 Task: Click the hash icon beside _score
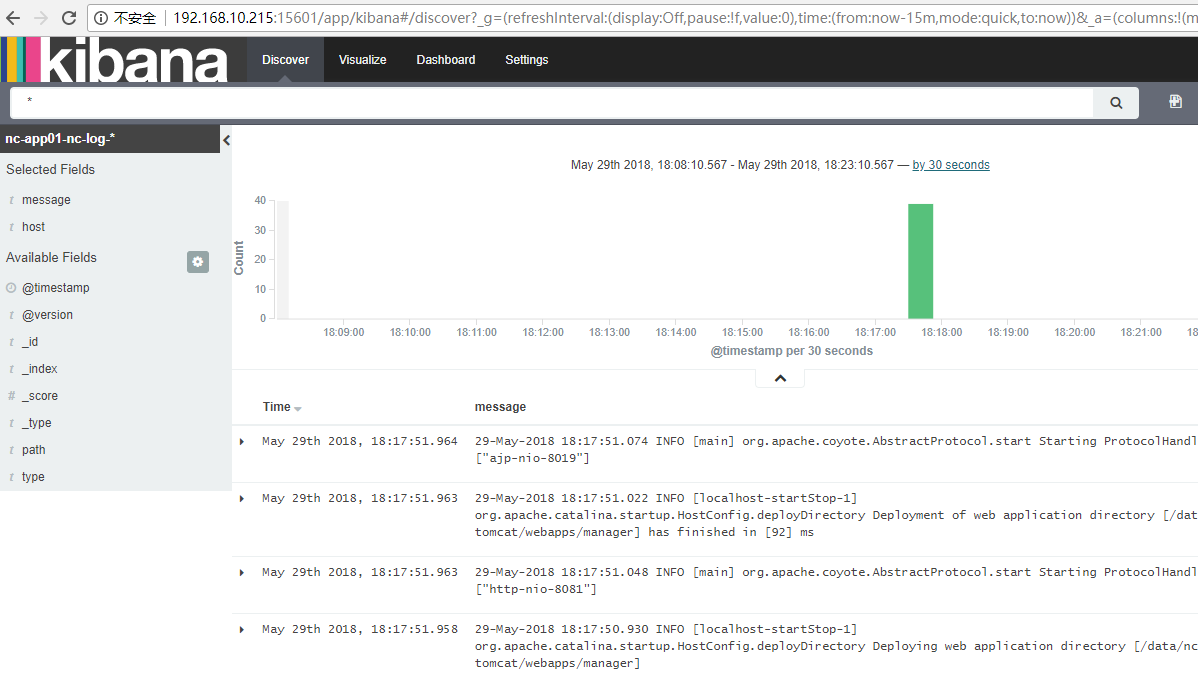pos(11,396)
